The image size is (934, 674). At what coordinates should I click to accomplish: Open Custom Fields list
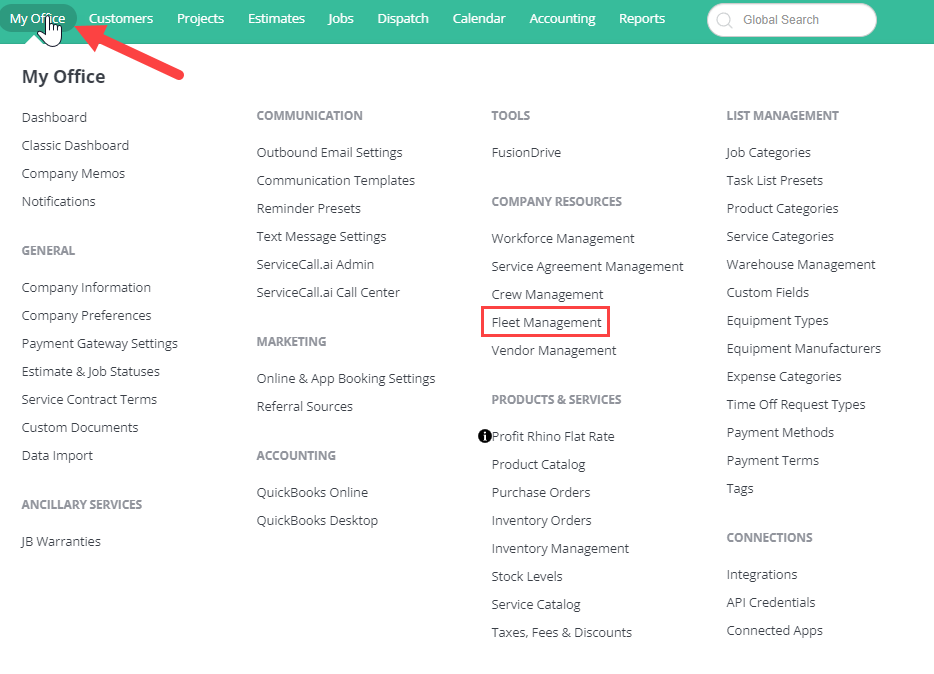click(767, 292)
